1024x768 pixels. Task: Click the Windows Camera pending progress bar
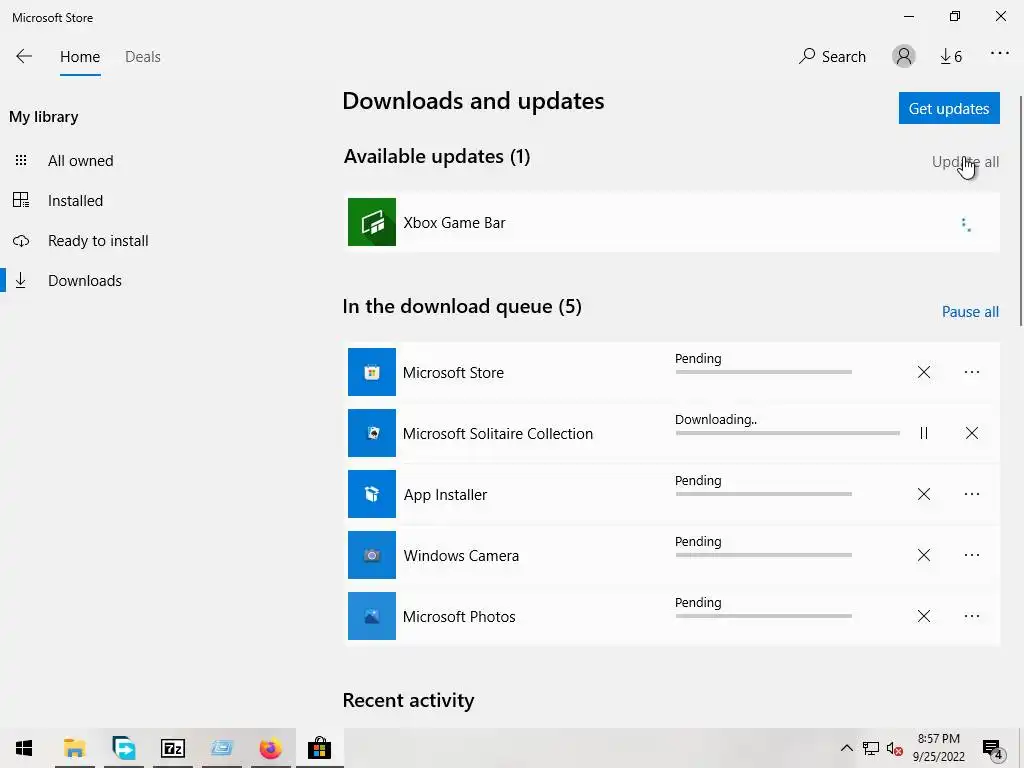pos(763,555)
